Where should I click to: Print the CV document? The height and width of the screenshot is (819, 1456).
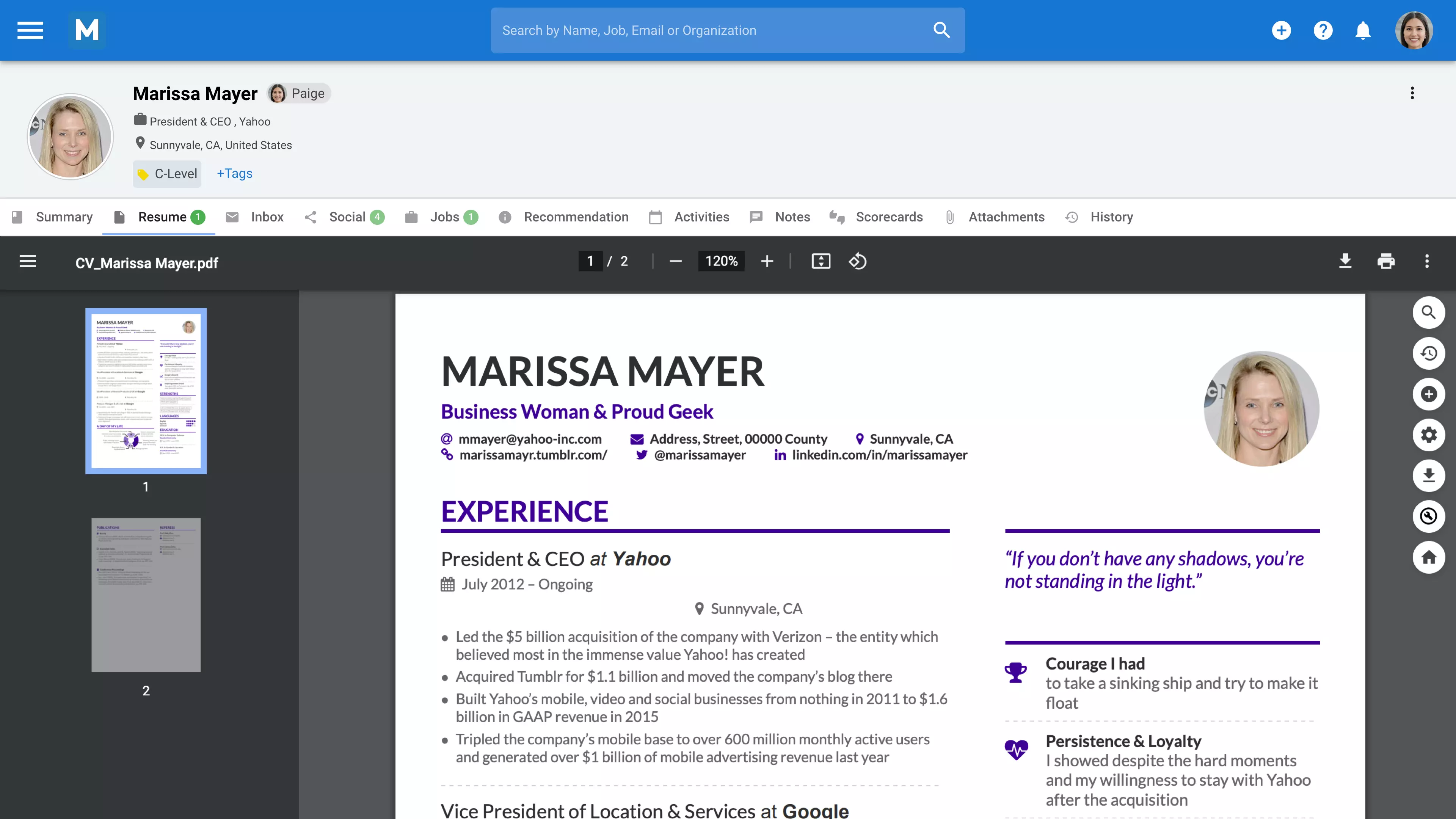(x=1386, y=261)
